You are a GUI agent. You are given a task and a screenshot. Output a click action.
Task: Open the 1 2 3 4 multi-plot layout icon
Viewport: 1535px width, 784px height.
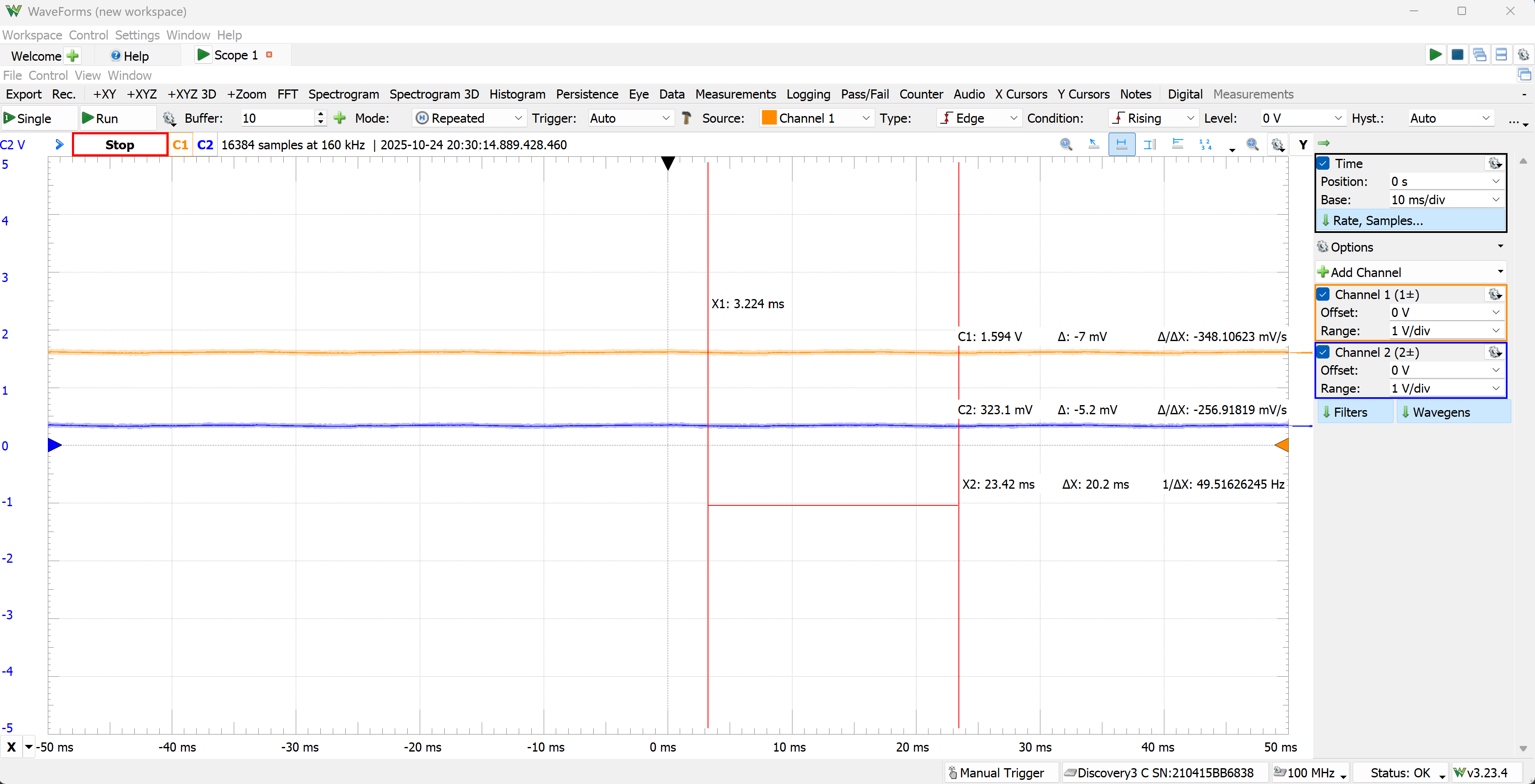[1205, 144]
